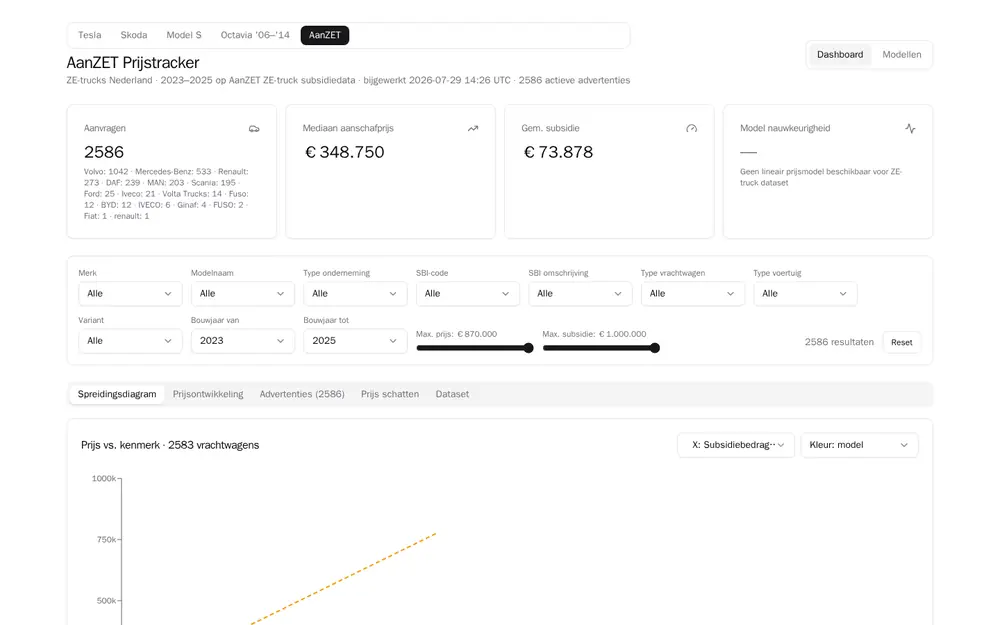Open the Bouwjaar tot dropdown

355,341
